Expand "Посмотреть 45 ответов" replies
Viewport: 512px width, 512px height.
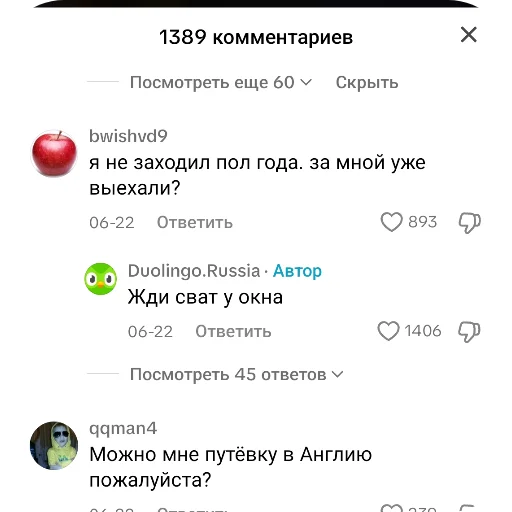236,374
